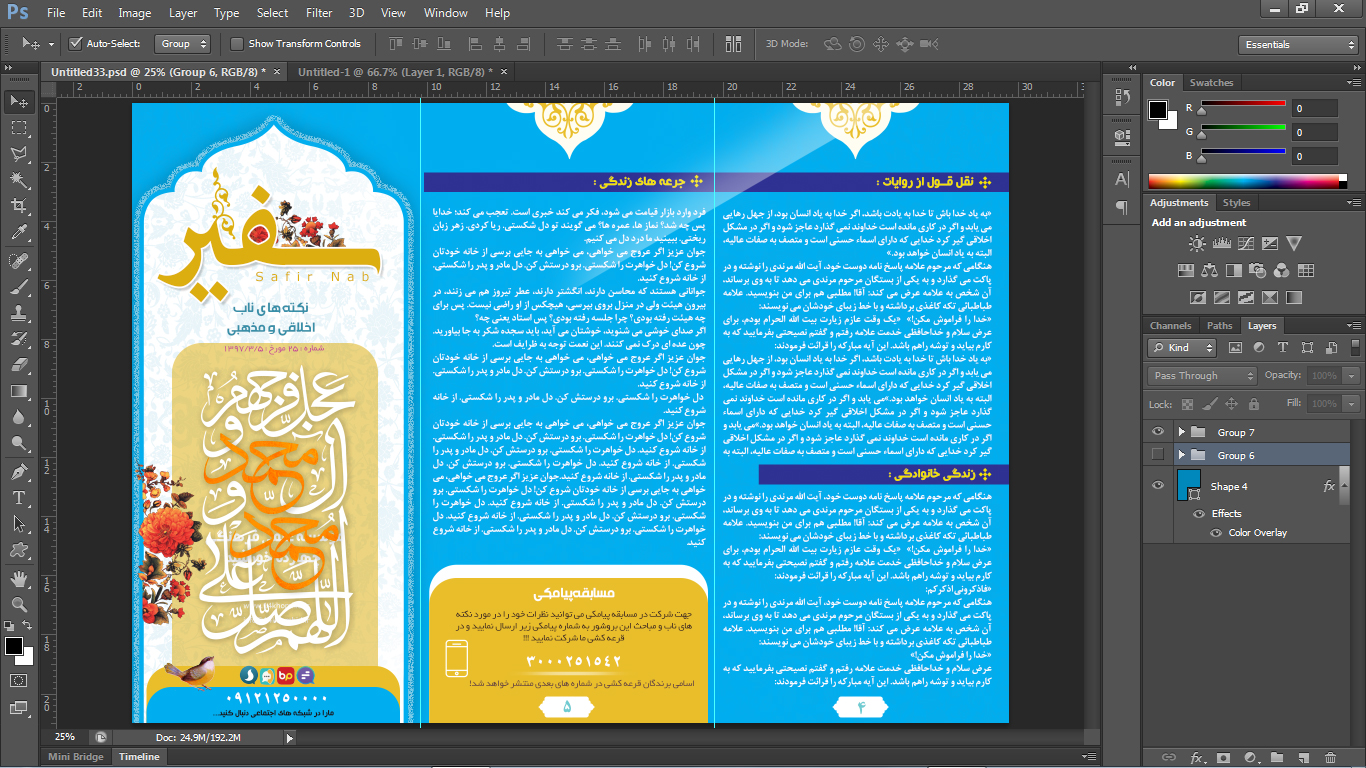Delete layer using the trash icon
The height and width of the screenshot is (768, 1366).
pos(1329,757)
